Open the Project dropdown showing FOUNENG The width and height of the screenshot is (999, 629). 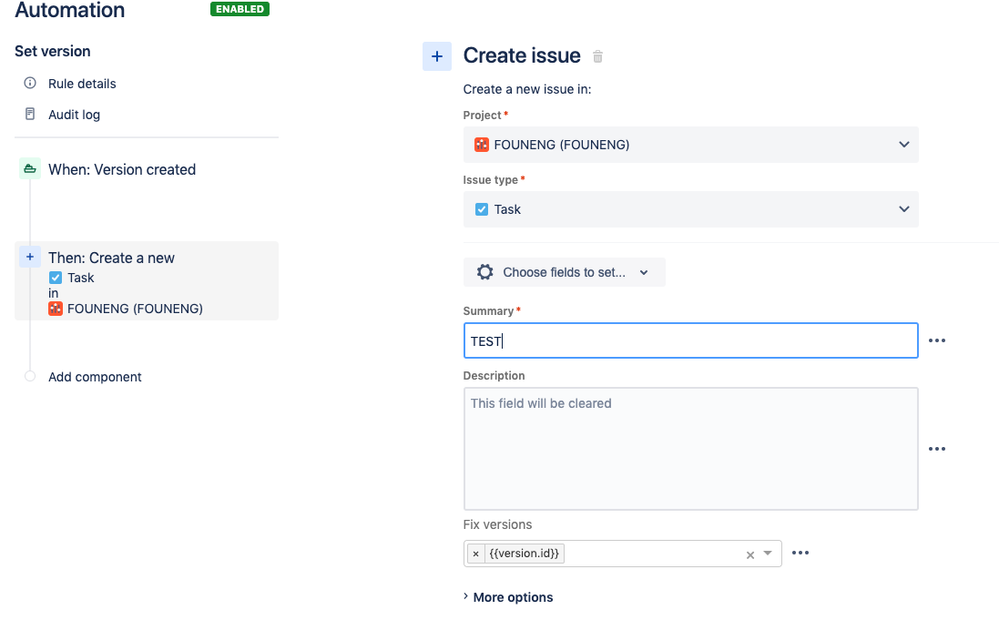690,145
